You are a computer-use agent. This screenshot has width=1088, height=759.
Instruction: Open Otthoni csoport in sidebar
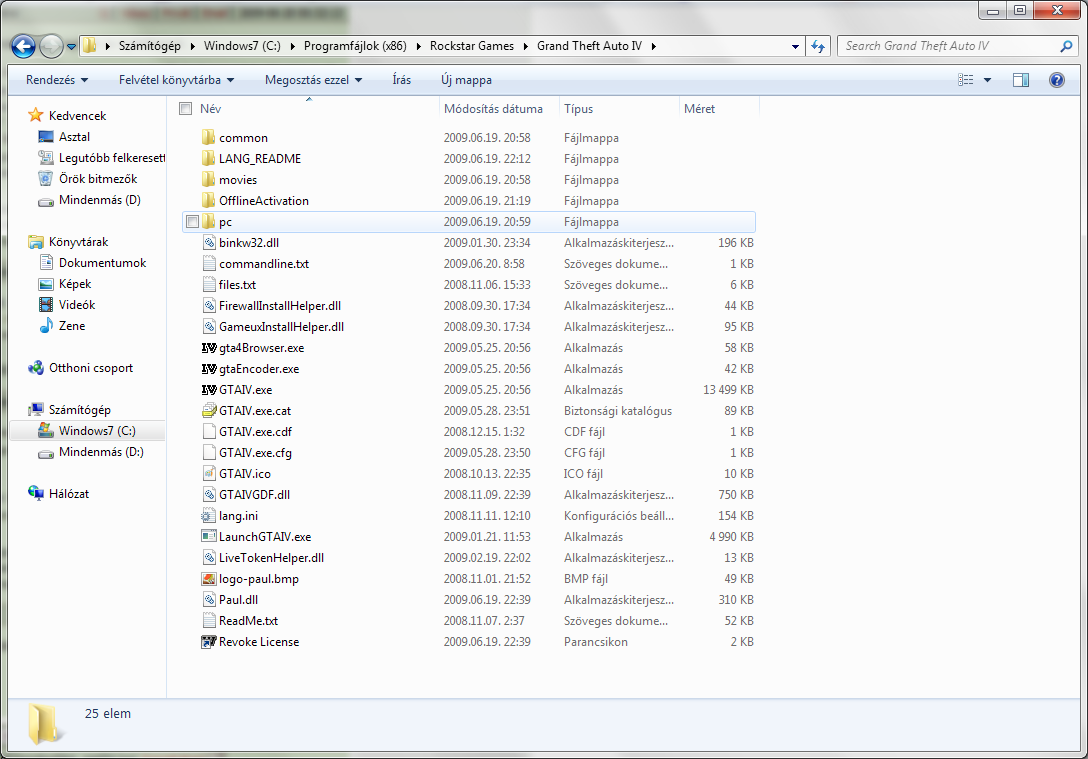tap(91, 368)
